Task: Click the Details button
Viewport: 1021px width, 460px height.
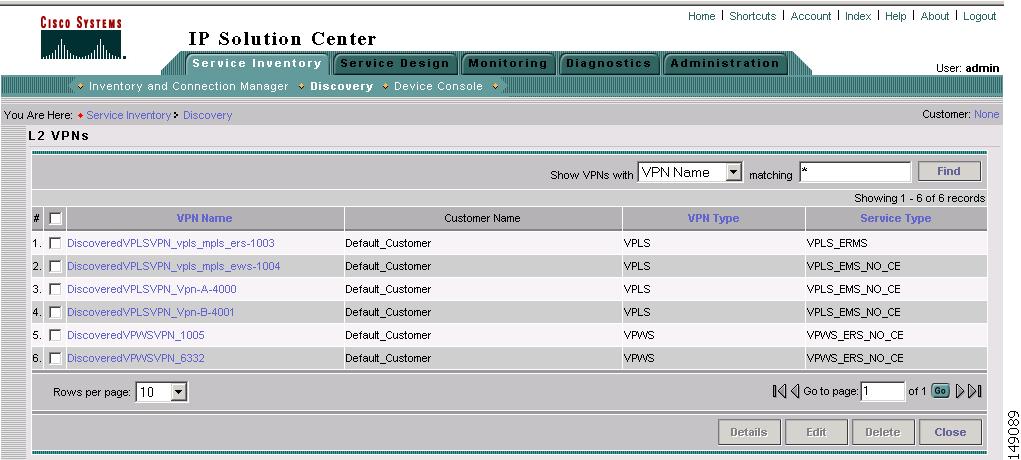Action: [x=748, y=432]
